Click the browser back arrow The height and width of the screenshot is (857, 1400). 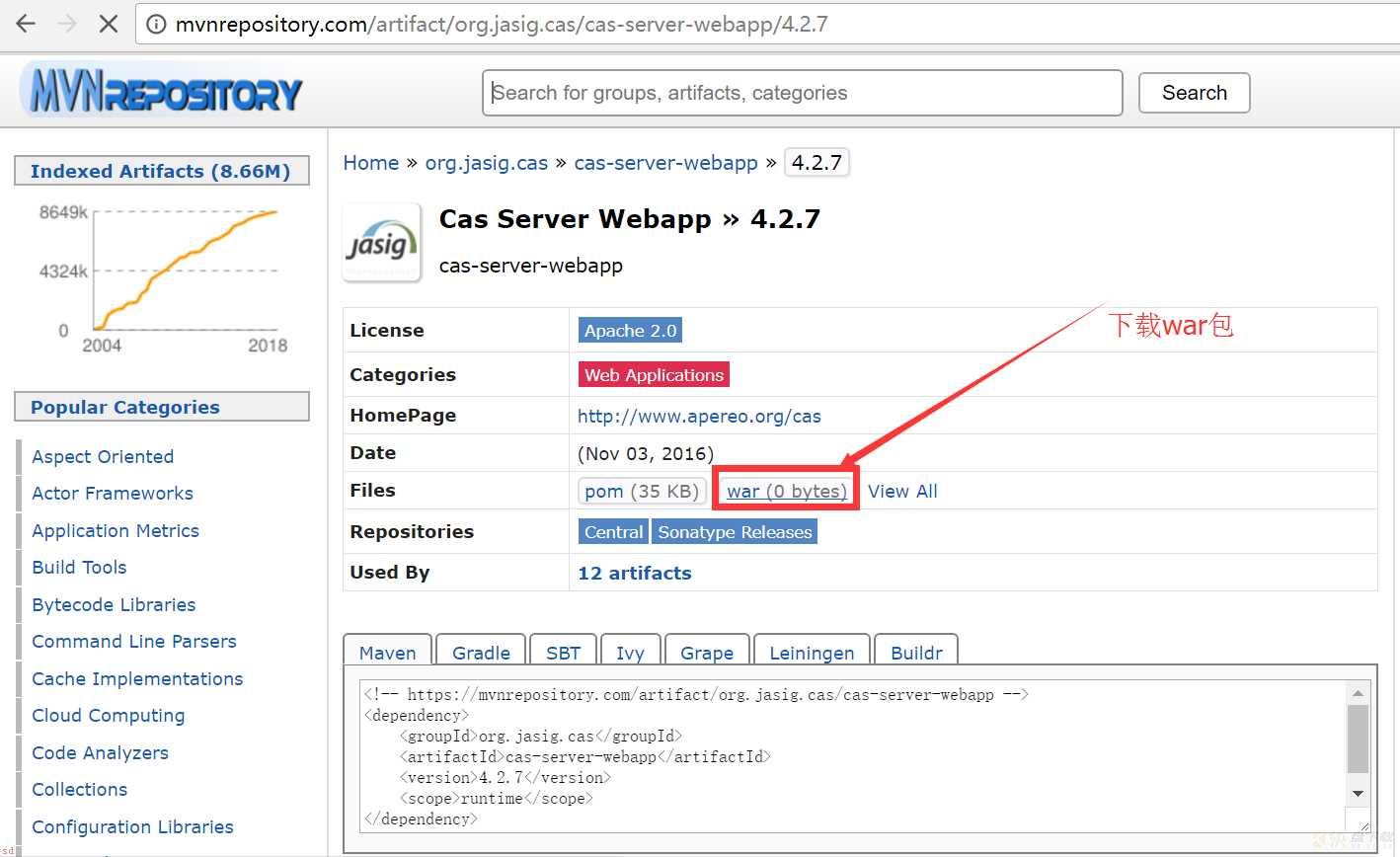pos(26,24)
